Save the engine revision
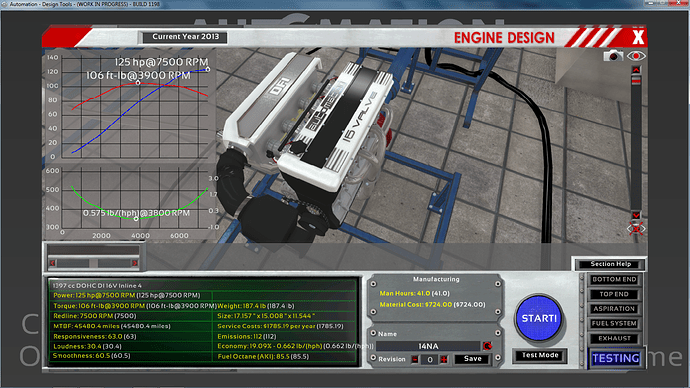 click(x=472, y=359)
